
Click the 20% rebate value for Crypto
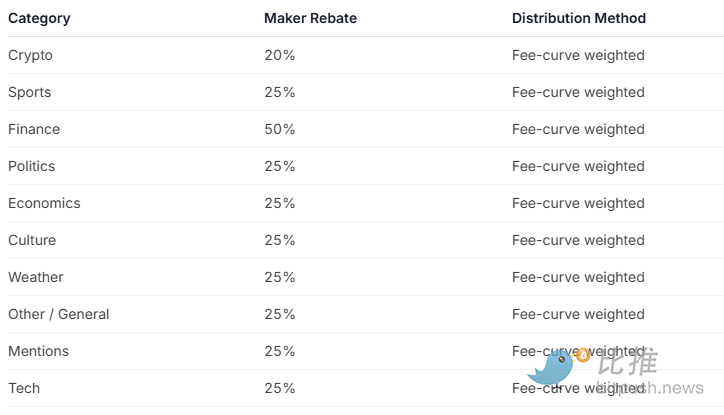point(280,55)
